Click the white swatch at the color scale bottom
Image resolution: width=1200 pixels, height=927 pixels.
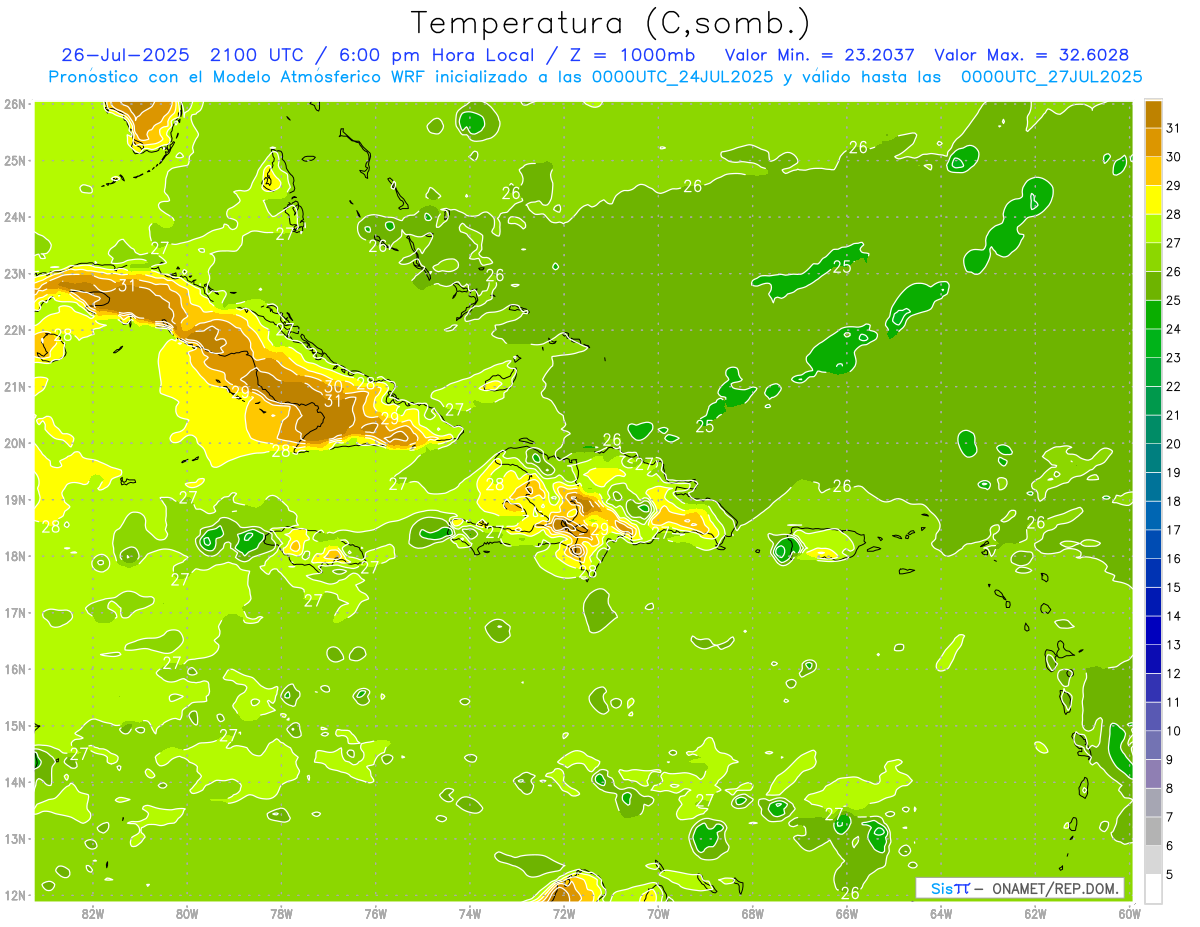(1154, 888)
